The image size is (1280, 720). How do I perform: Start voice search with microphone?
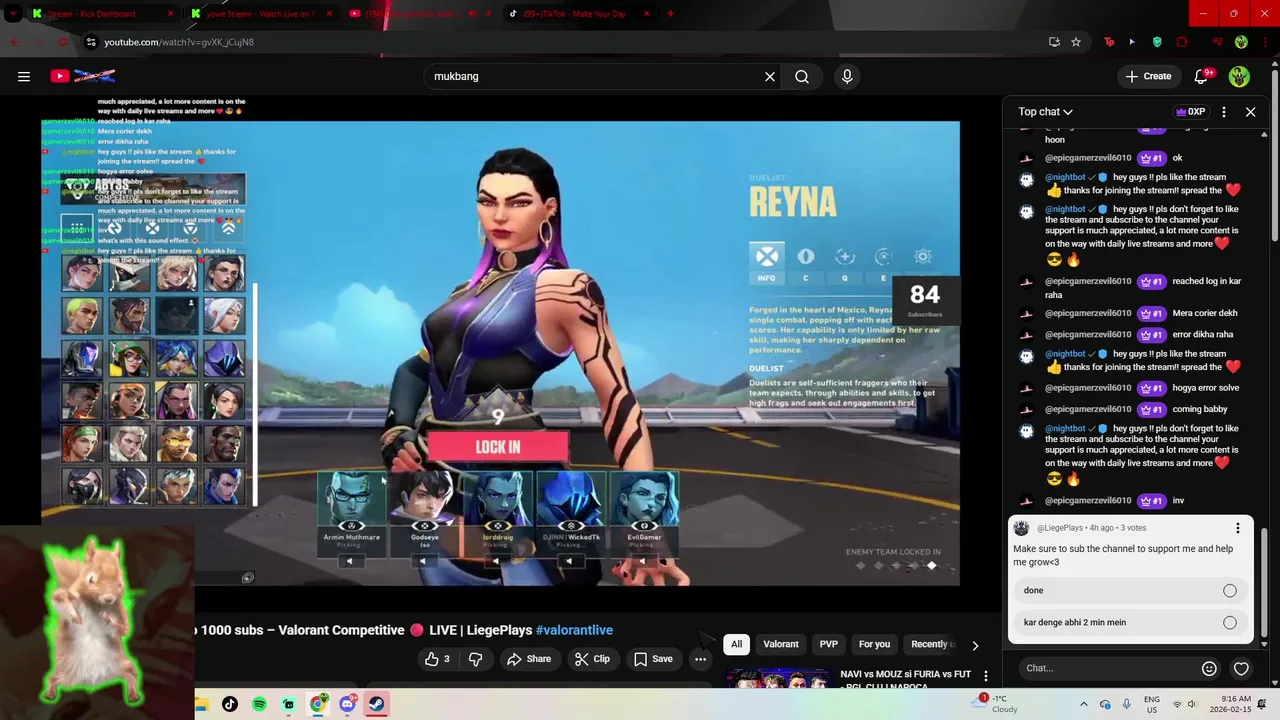(x=847, y=76)
